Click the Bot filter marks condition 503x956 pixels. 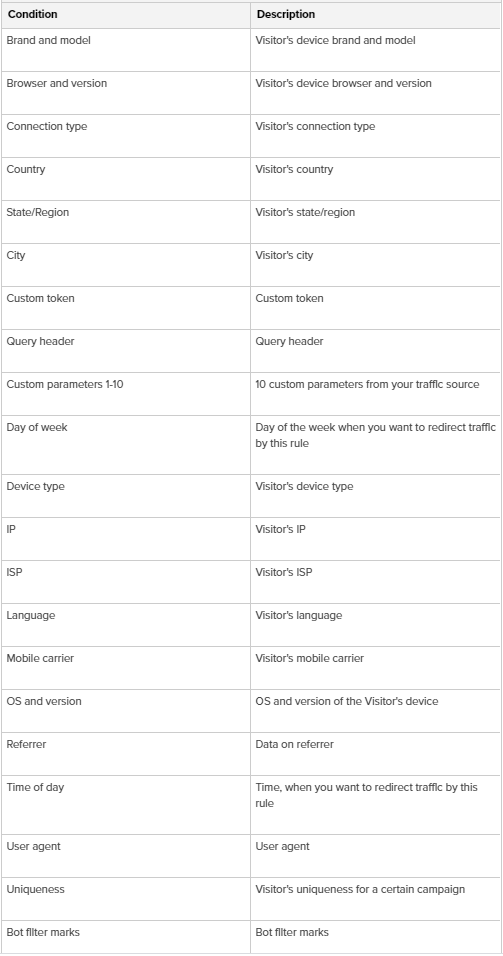coord(43,932)
